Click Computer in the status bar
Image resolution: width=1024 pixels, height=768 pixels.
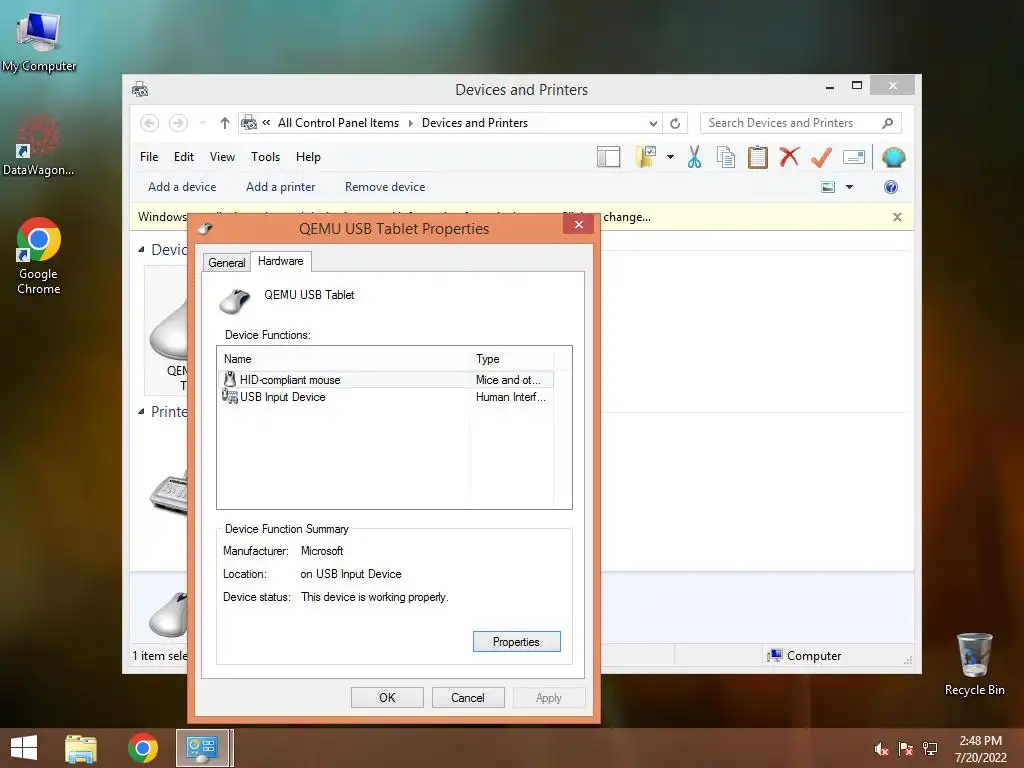(805, 656)
